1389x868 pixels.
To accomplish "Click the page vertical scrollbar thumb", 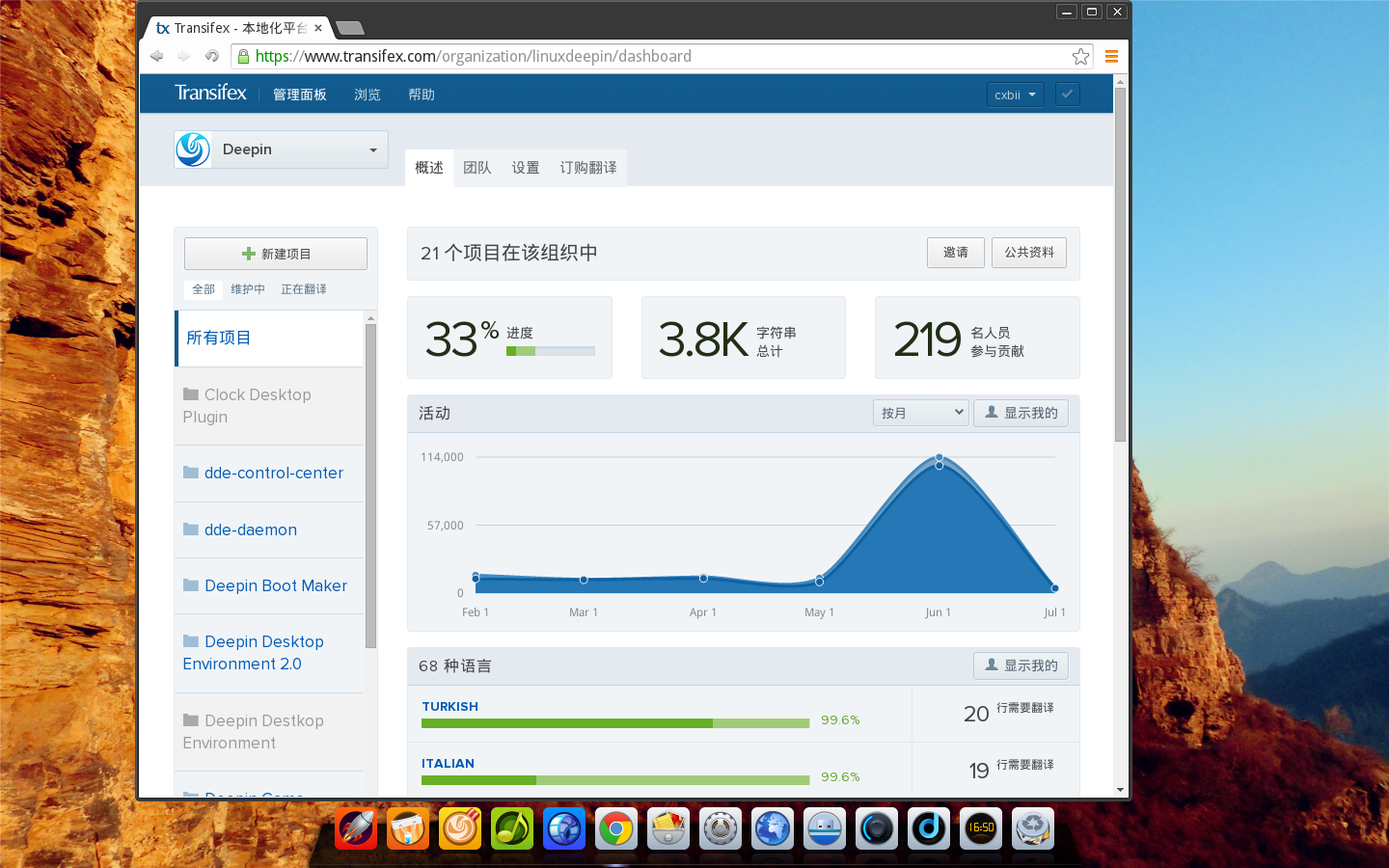I will coord(1120,265).
